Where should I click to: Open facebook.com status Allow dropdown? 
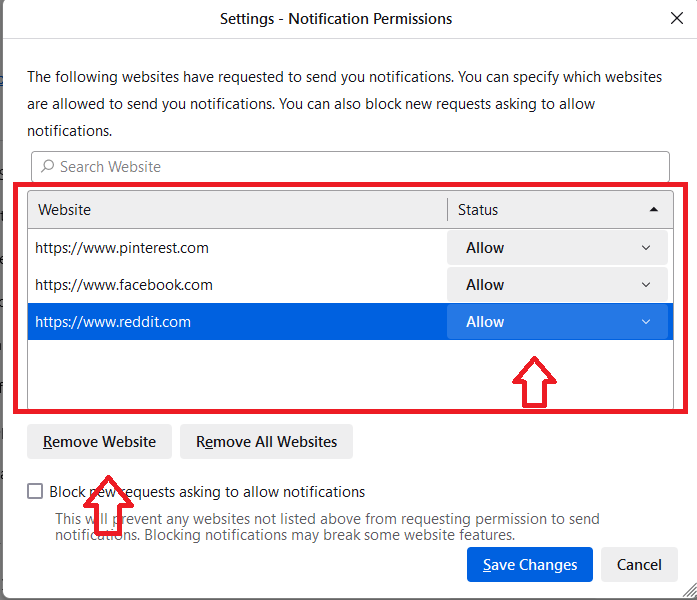pos(557,284)
